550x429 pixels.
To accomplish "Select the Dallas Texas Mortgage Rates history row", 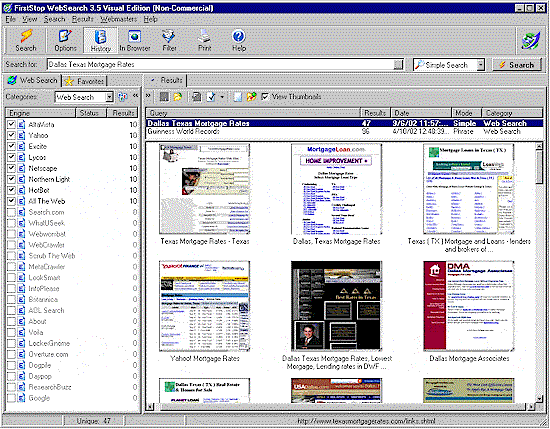I will click(344, 123).
